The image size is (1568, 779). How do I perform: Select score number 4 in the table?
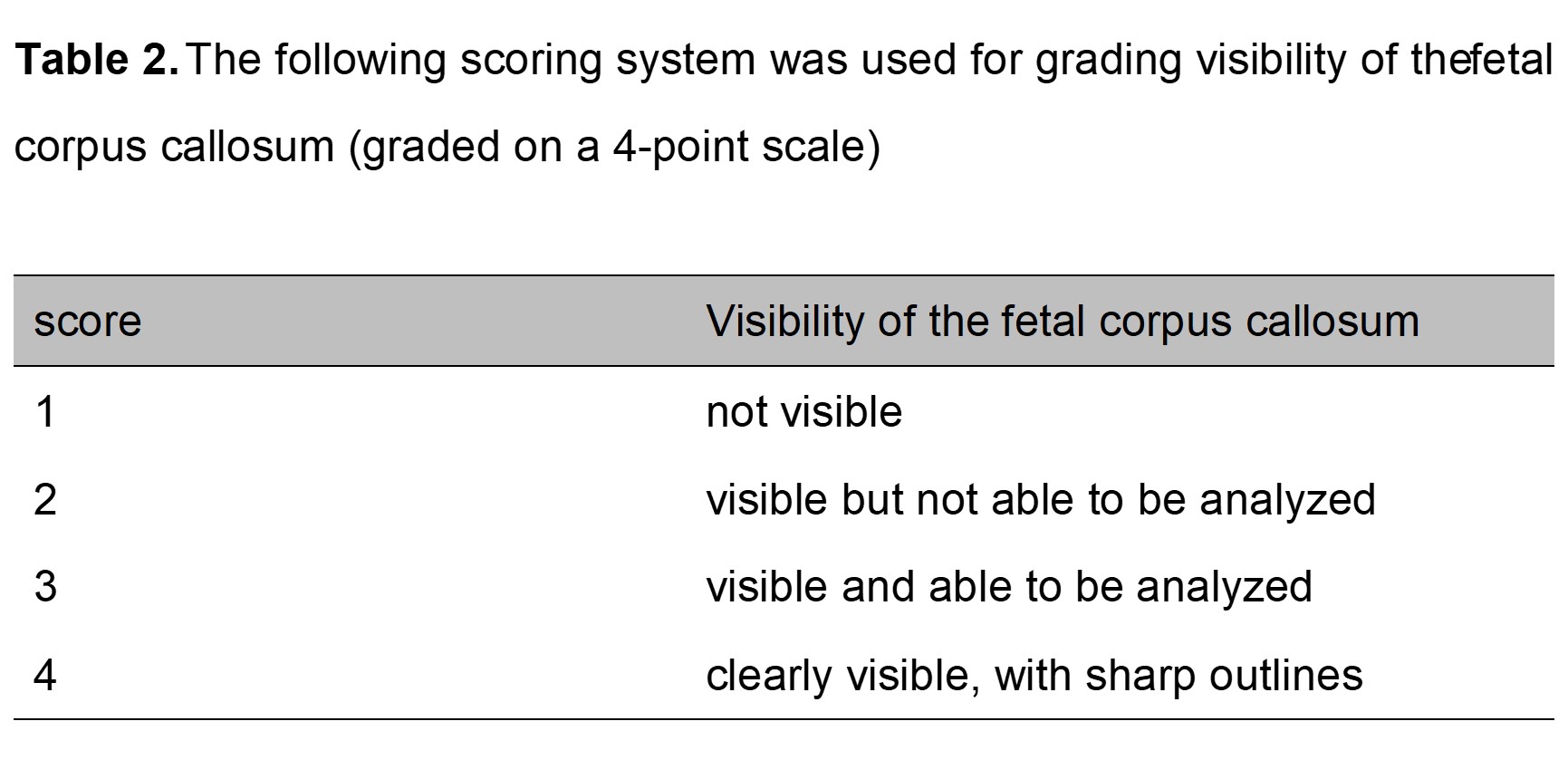pos(45,676)
